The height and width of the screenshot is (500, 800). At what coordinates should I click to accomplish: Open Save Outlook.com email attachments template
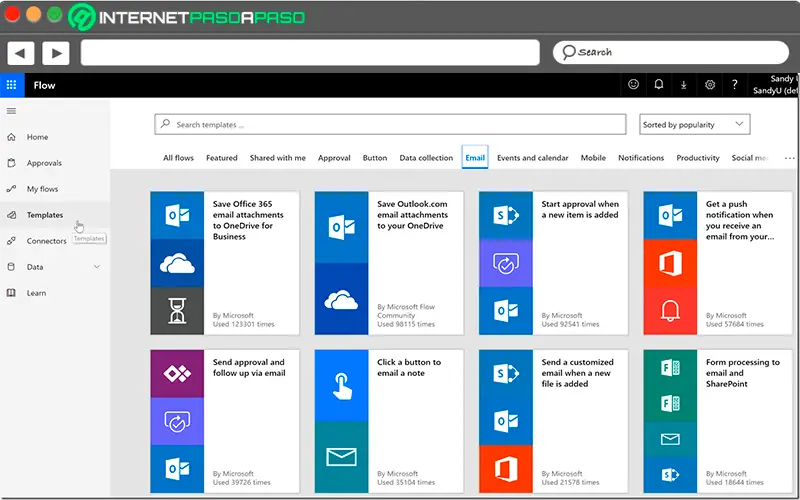(389, 263)
